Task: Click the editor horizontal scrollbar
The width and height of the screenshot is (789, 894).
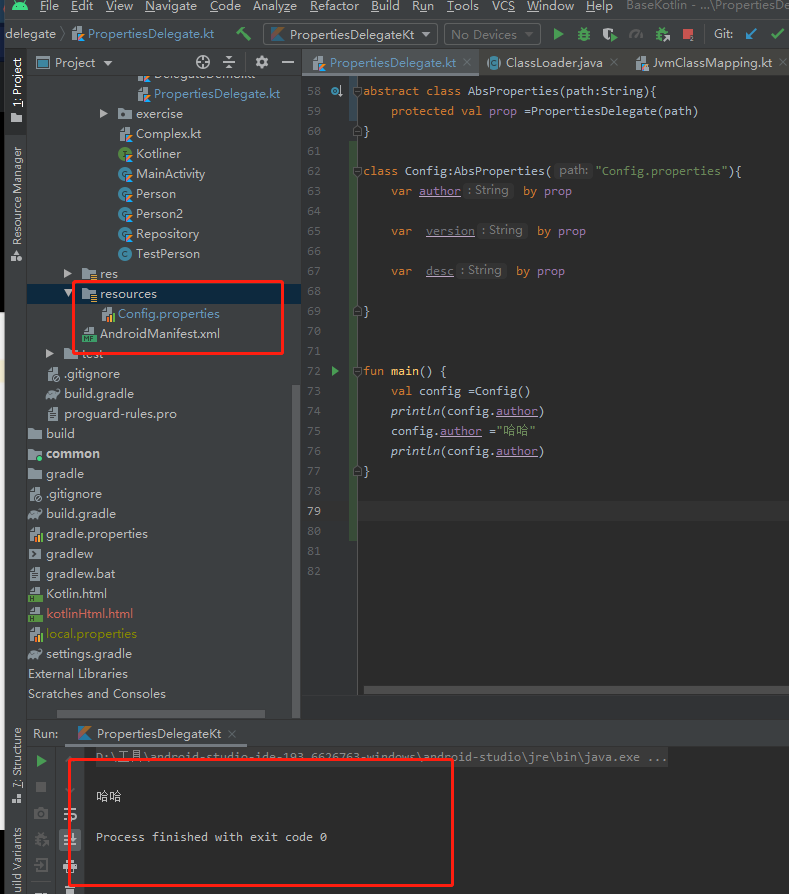Action: (x=576, y=690)
